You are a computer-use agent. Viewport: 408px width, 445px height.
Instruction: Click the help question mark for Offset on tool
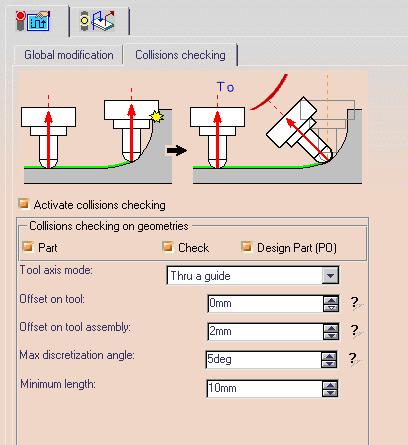tap(356, 304)
